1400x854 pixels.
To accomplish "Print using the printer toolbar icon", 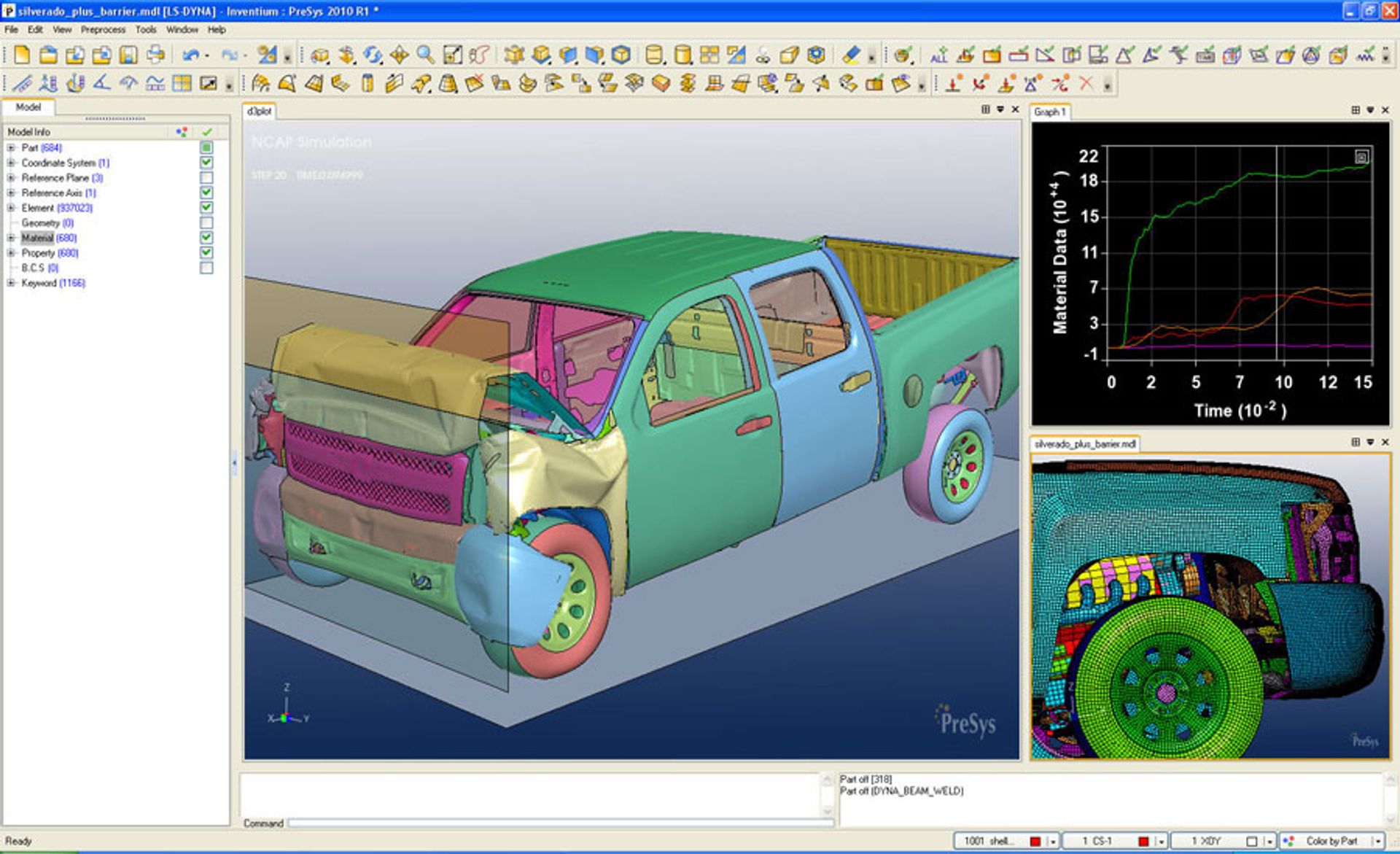I will pos(155,55).
